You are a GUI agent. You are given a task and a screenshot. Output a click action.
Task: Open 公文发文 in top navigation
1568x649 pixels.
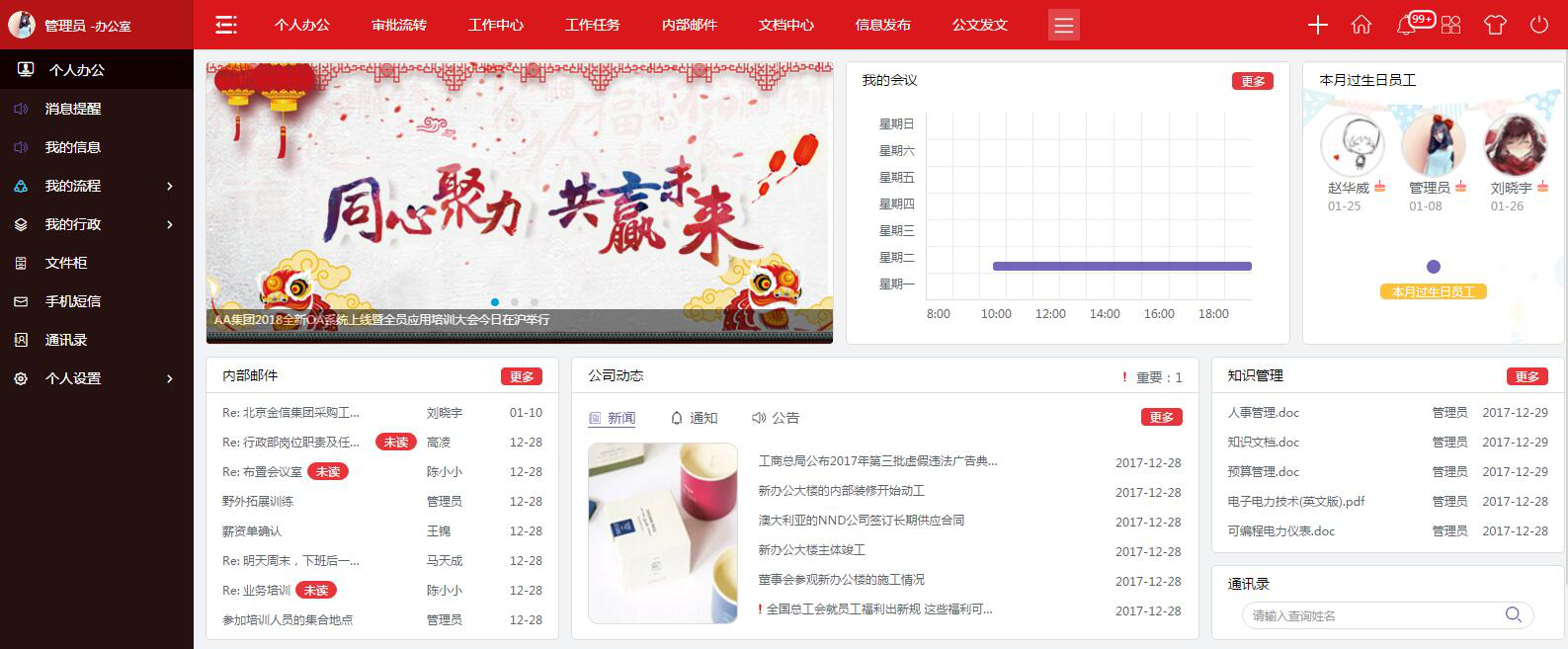pos(980,25)
